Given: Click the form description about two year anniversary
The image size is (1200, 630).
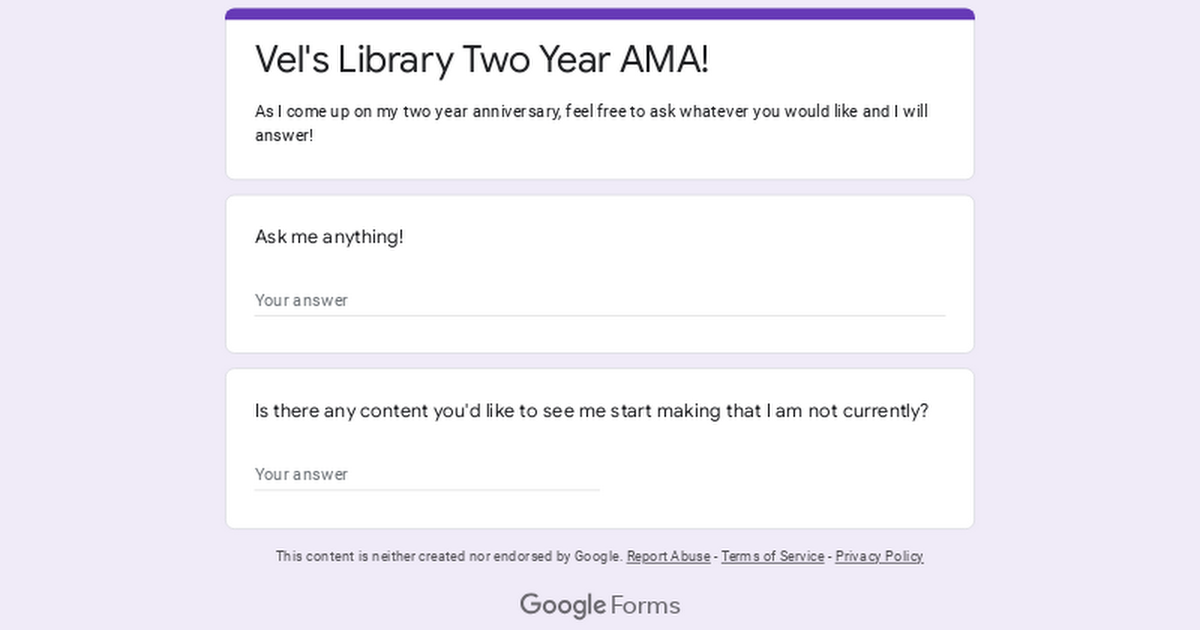Looking at the screenshot, I should [592, 123].
